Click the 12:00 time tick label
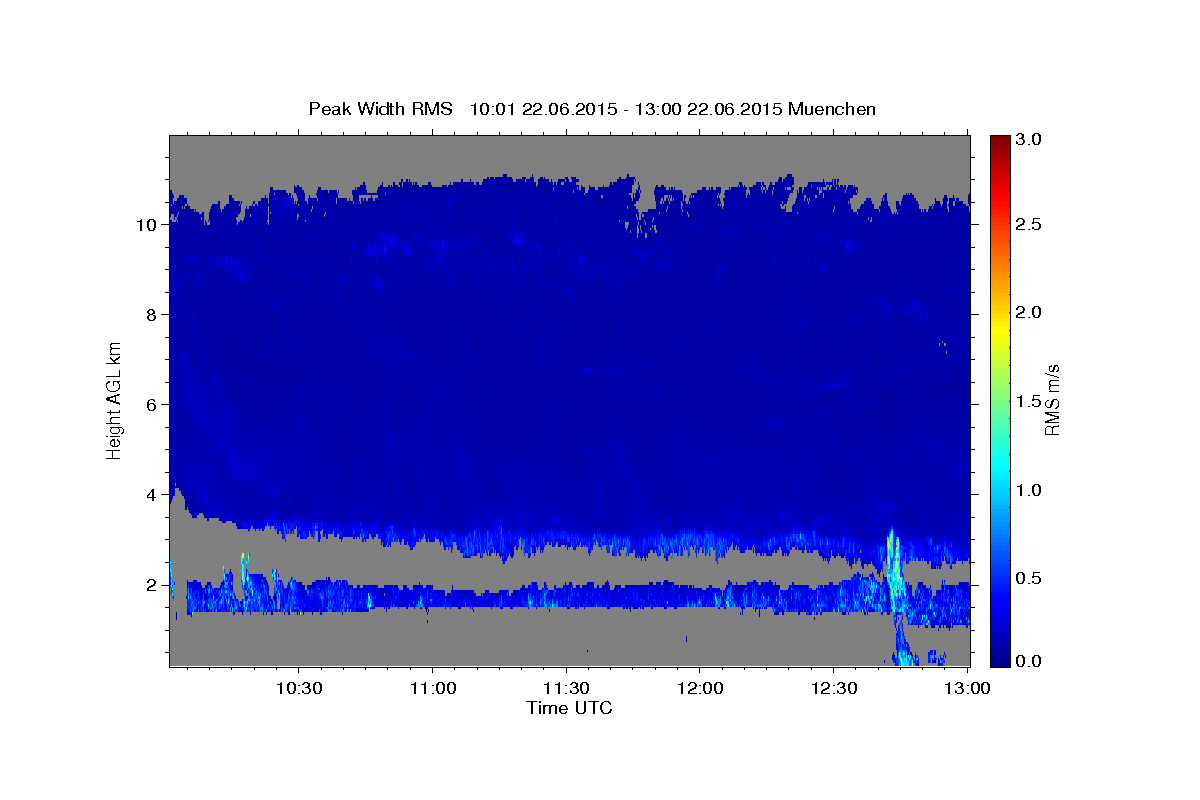This screenshot has height=800, width=1200. [701, 688]
